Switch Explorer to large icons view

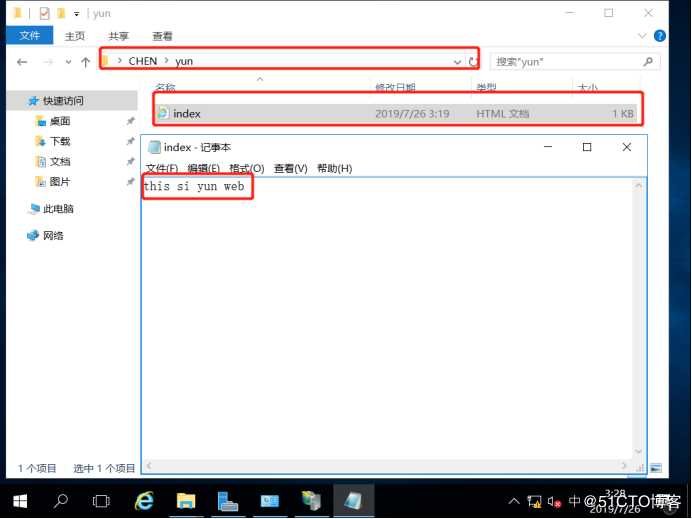tap(656, 468)
